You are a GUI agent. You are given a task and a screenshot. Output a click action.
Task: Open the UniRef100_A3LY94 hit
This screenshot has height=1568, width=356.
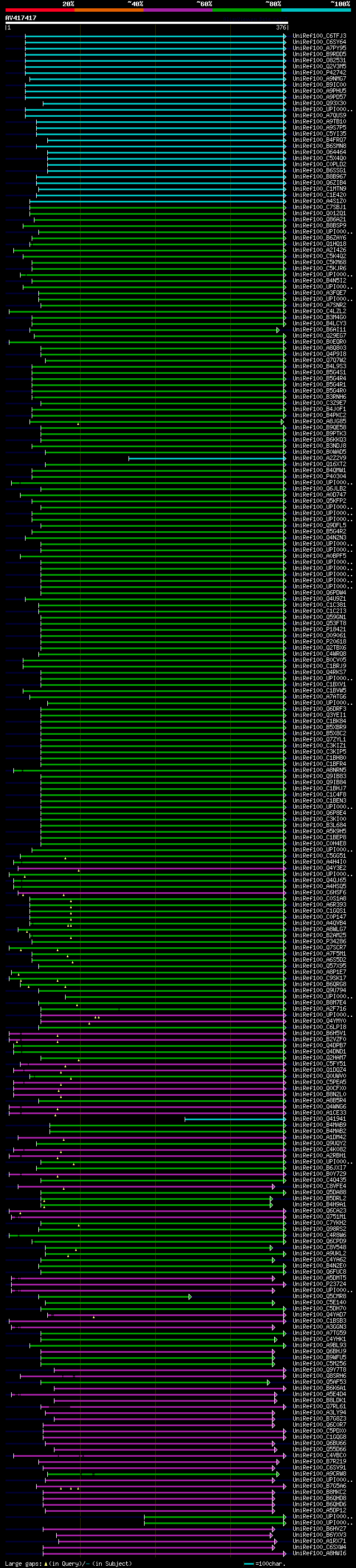pyautogui.click(x=319, y=1413)
